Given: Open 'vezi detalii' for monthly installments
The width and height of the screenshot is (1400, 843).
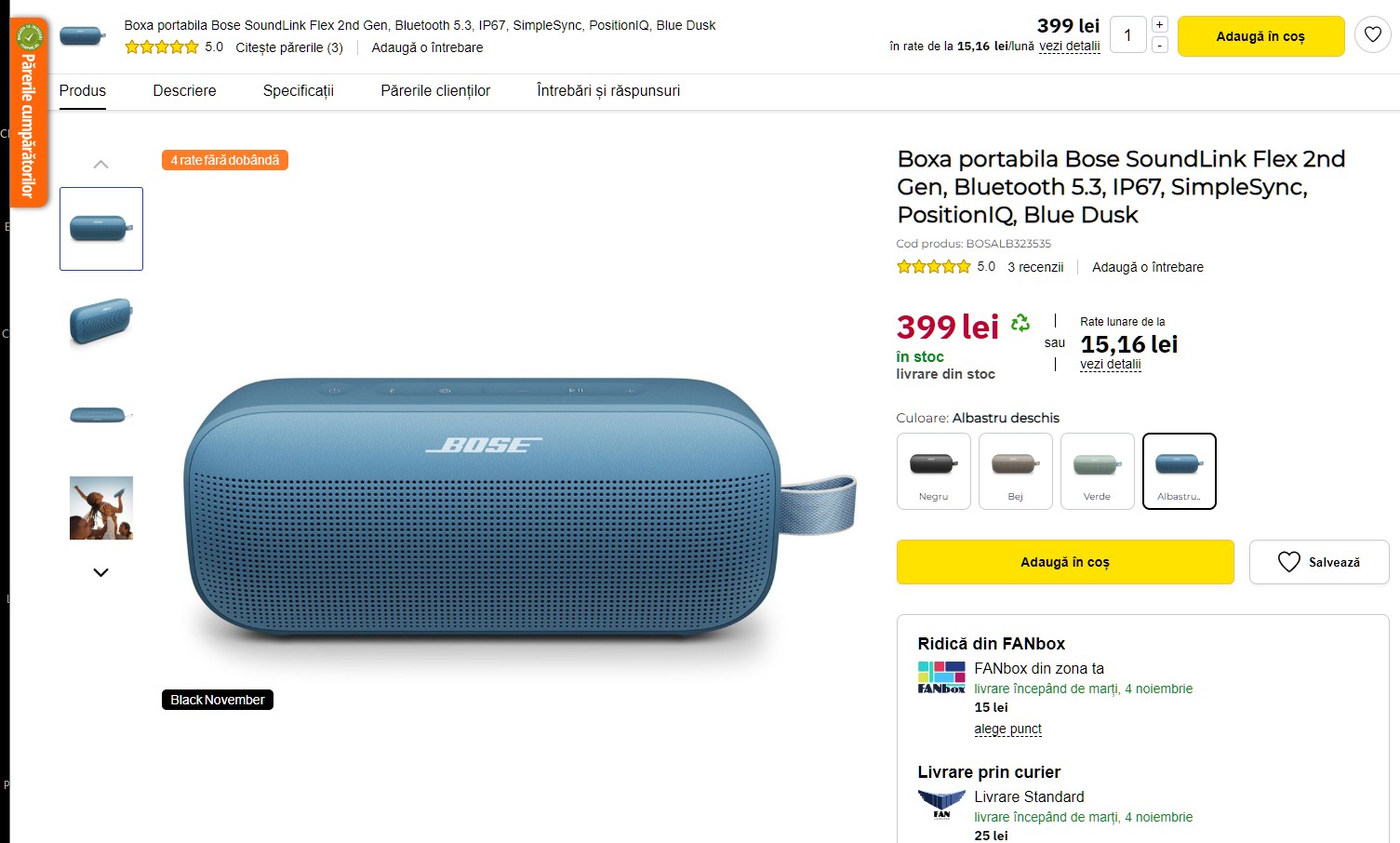Looking at the screenshot, I should click(1111, 364).
